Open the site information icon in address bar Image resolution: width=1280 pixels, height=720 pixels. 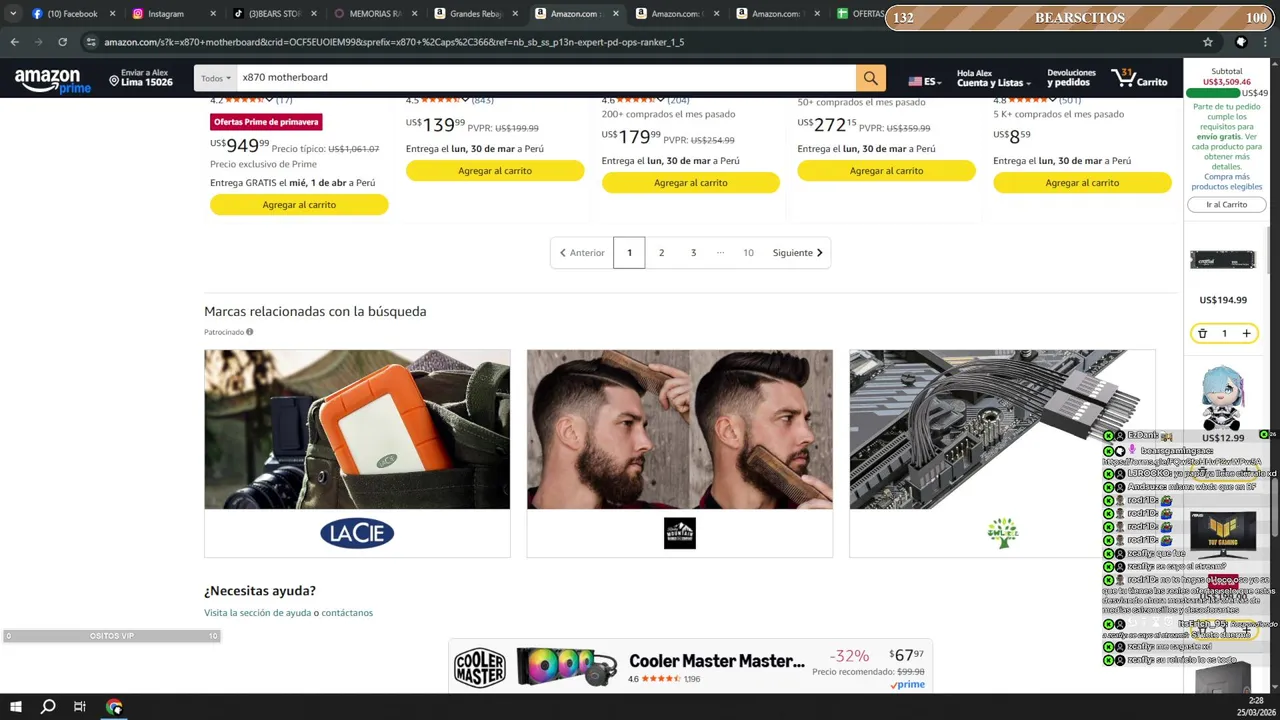(91, 42)
